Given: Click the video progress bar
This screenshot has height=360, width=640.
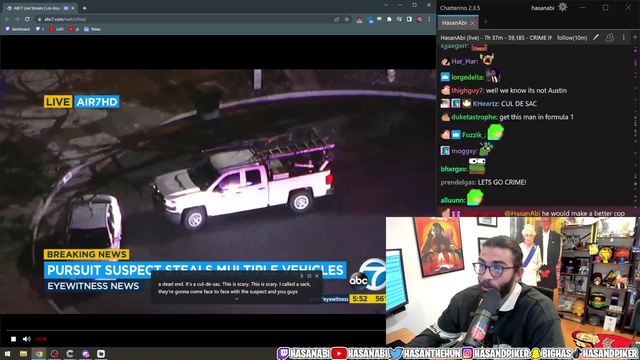Looking at the screenshot, I should pos(196,330).
